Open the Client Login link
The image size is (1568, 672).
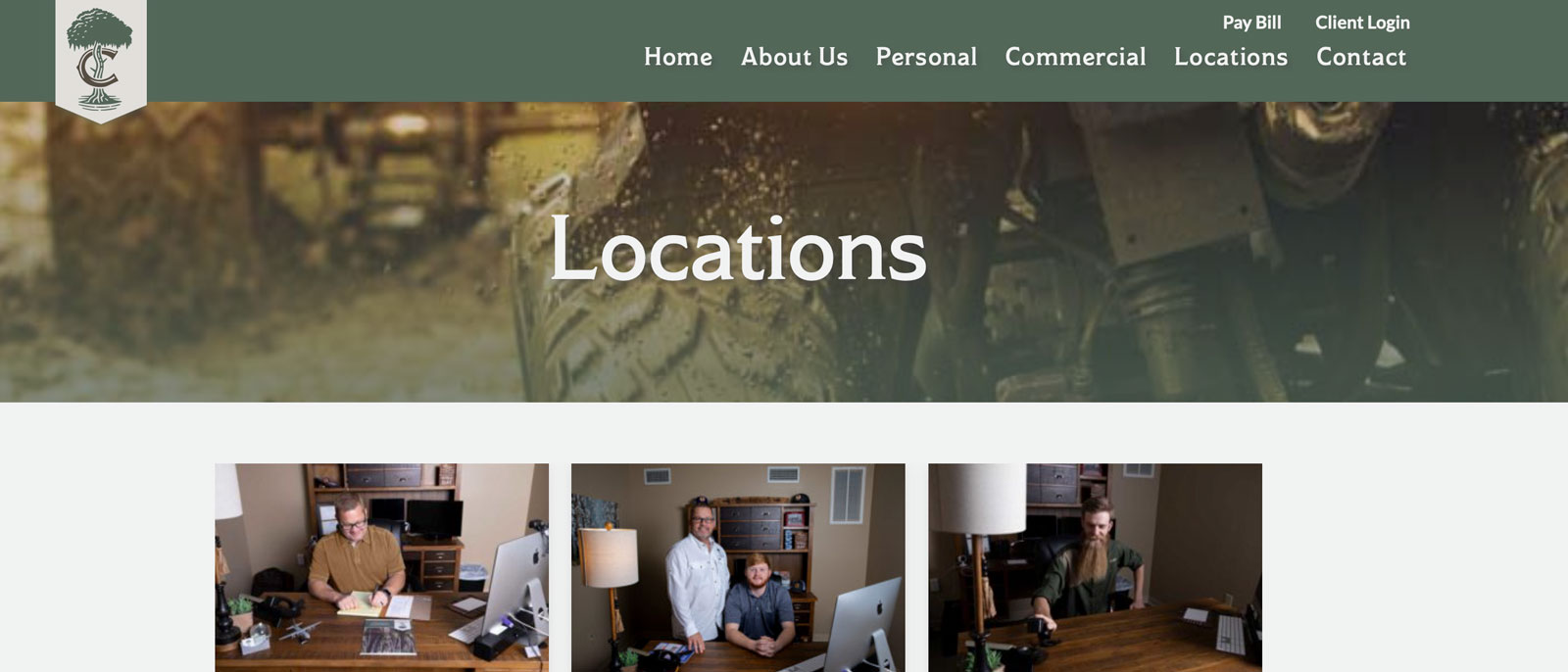pos(1362,22)
